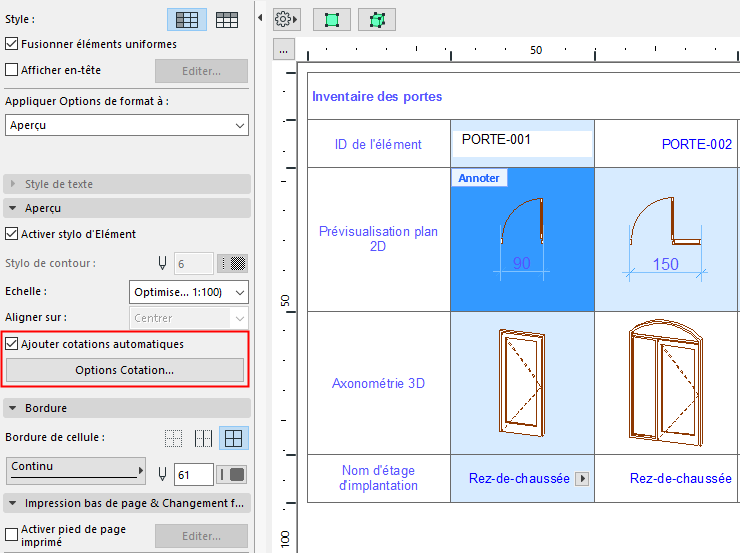This screenshot has width=740, height=553.
Task: Open the Echelle scale dropdown
Action: pyautogui.click(x=189, y=292)
